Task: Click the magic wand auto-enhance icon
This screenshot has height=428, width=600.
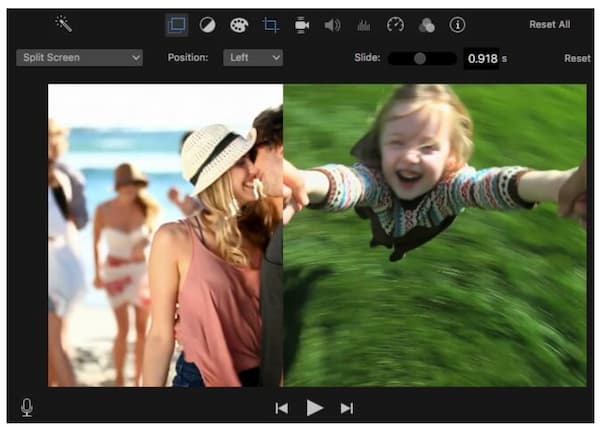Action: [x=64, y=24]
